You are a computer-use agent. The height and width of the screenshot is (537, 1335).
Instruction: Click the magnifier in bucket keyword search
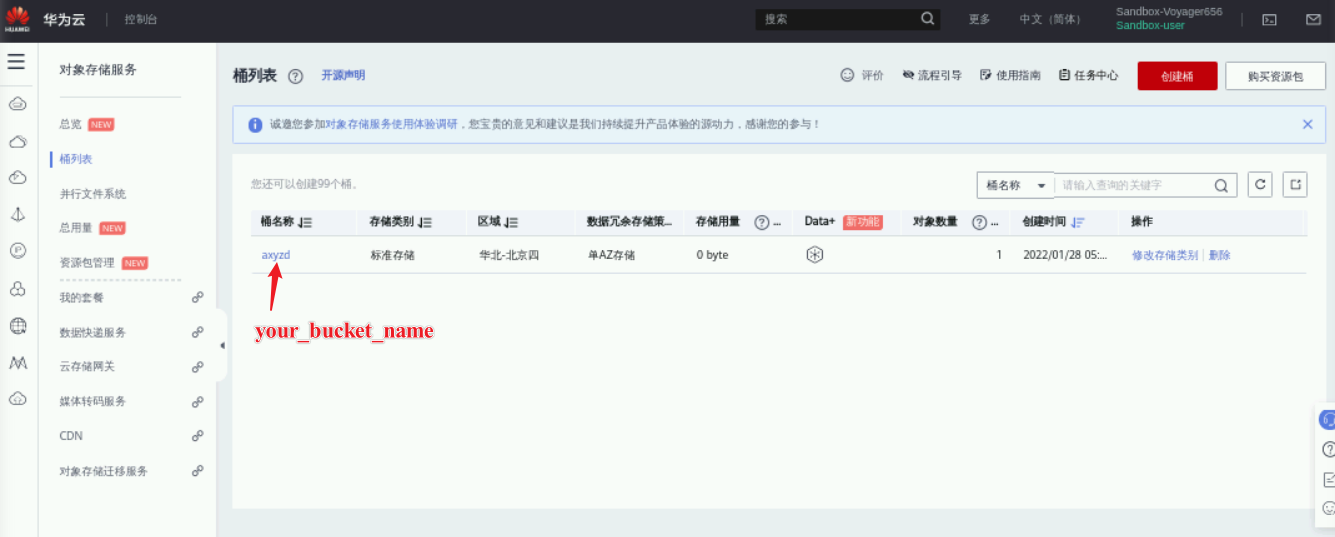point(1221,185)
